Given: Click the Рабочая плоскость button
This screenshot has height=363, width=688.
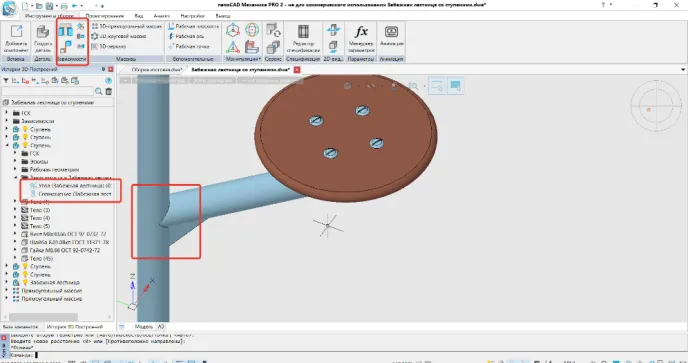Looking at the screenshot, I should click(x=194, y=26).
